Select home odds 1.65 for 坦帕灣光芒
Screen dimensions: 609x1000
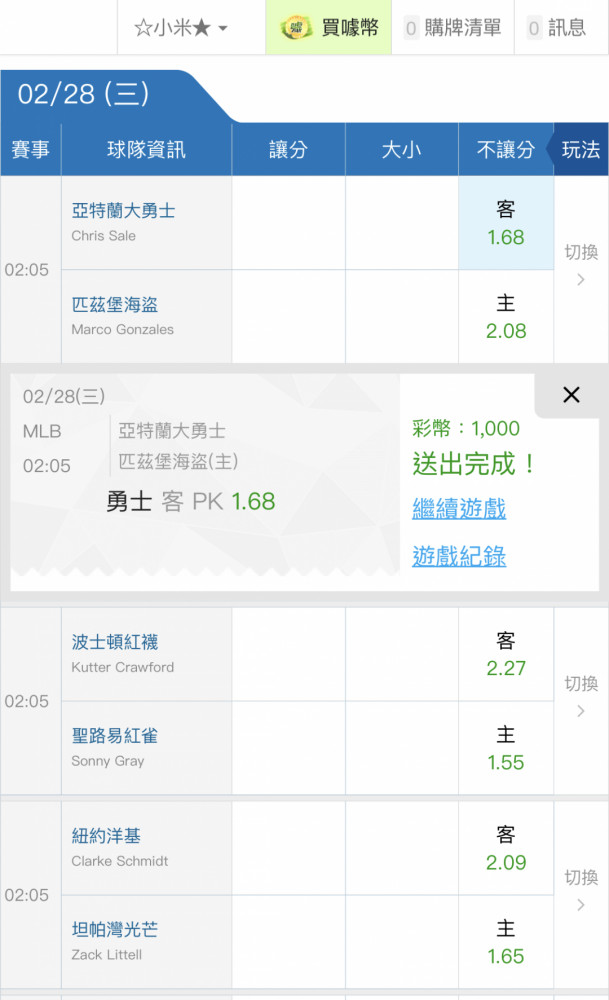click(x=506, y=942)
